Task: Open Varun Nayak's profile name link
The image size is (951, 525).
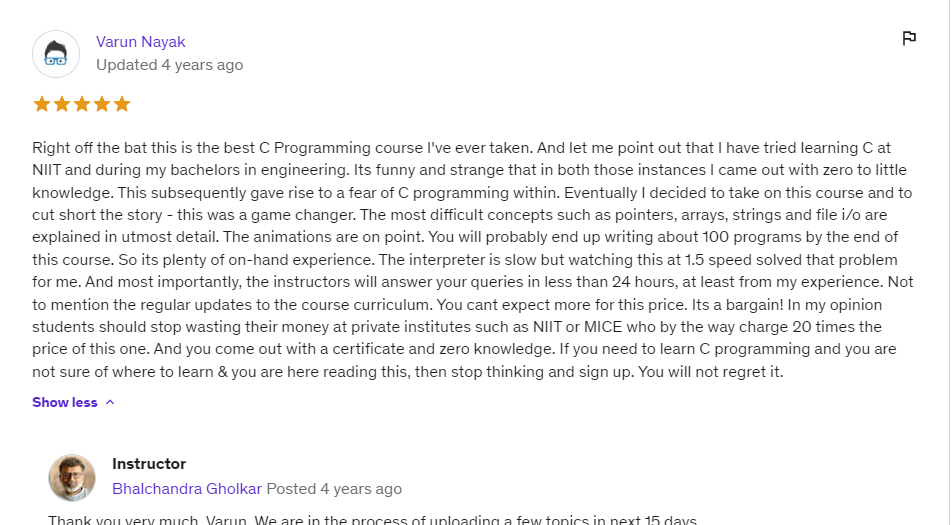Action: 141,41
